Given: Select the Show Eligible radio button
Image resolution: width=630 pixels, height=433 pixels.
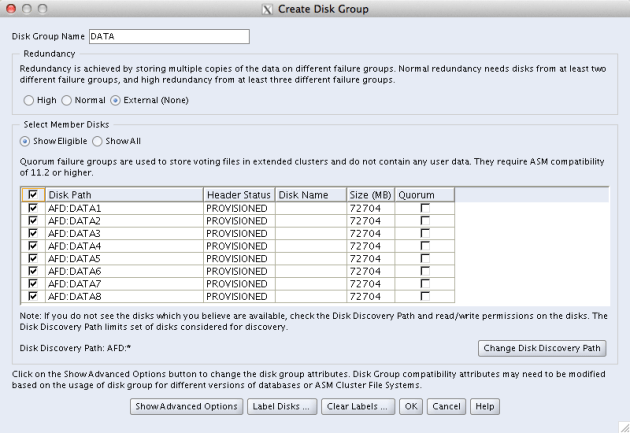Looking at the screenshot, I should coord(26,141).
